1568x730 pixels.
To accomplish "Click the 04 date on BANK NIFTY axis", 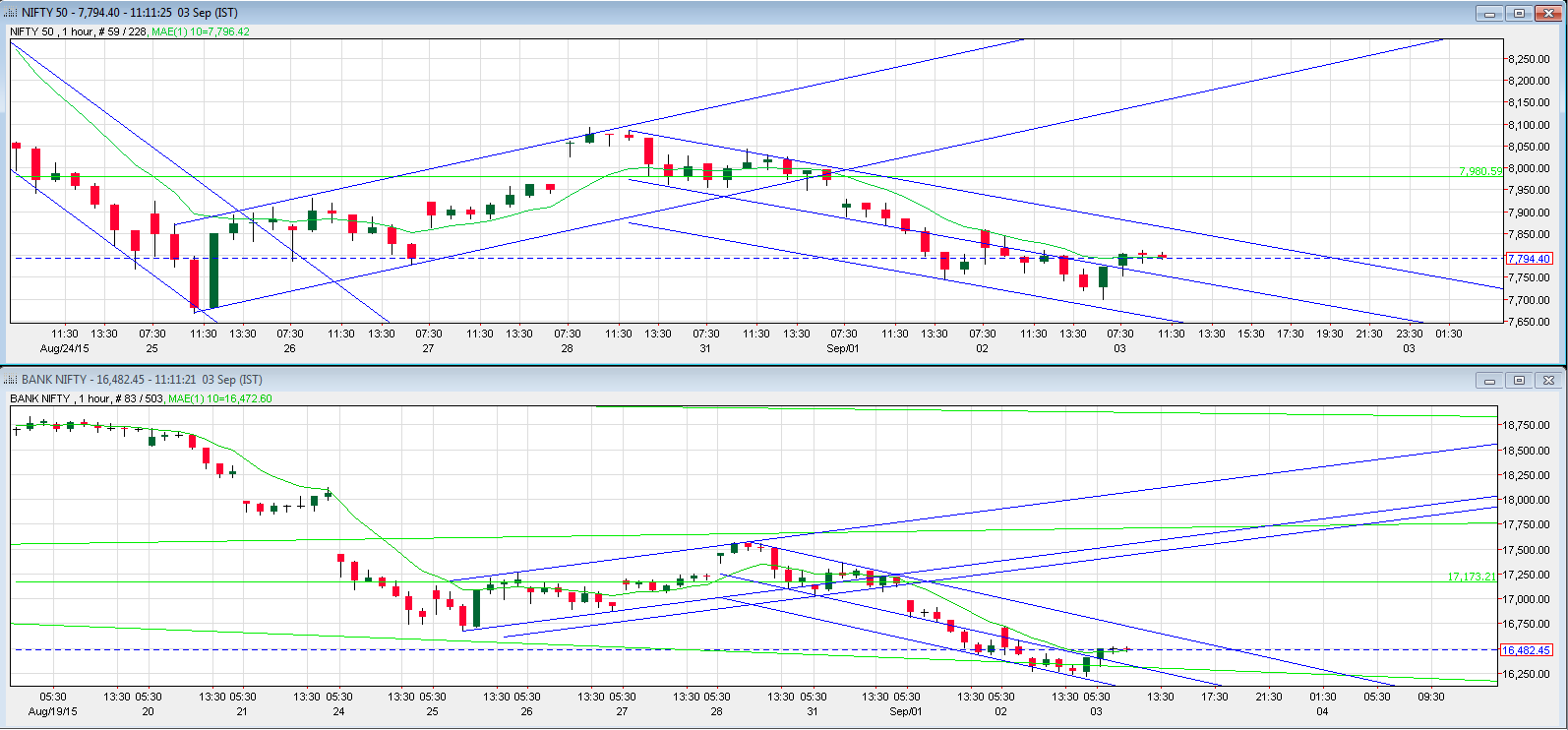I will click(1322, 711).
